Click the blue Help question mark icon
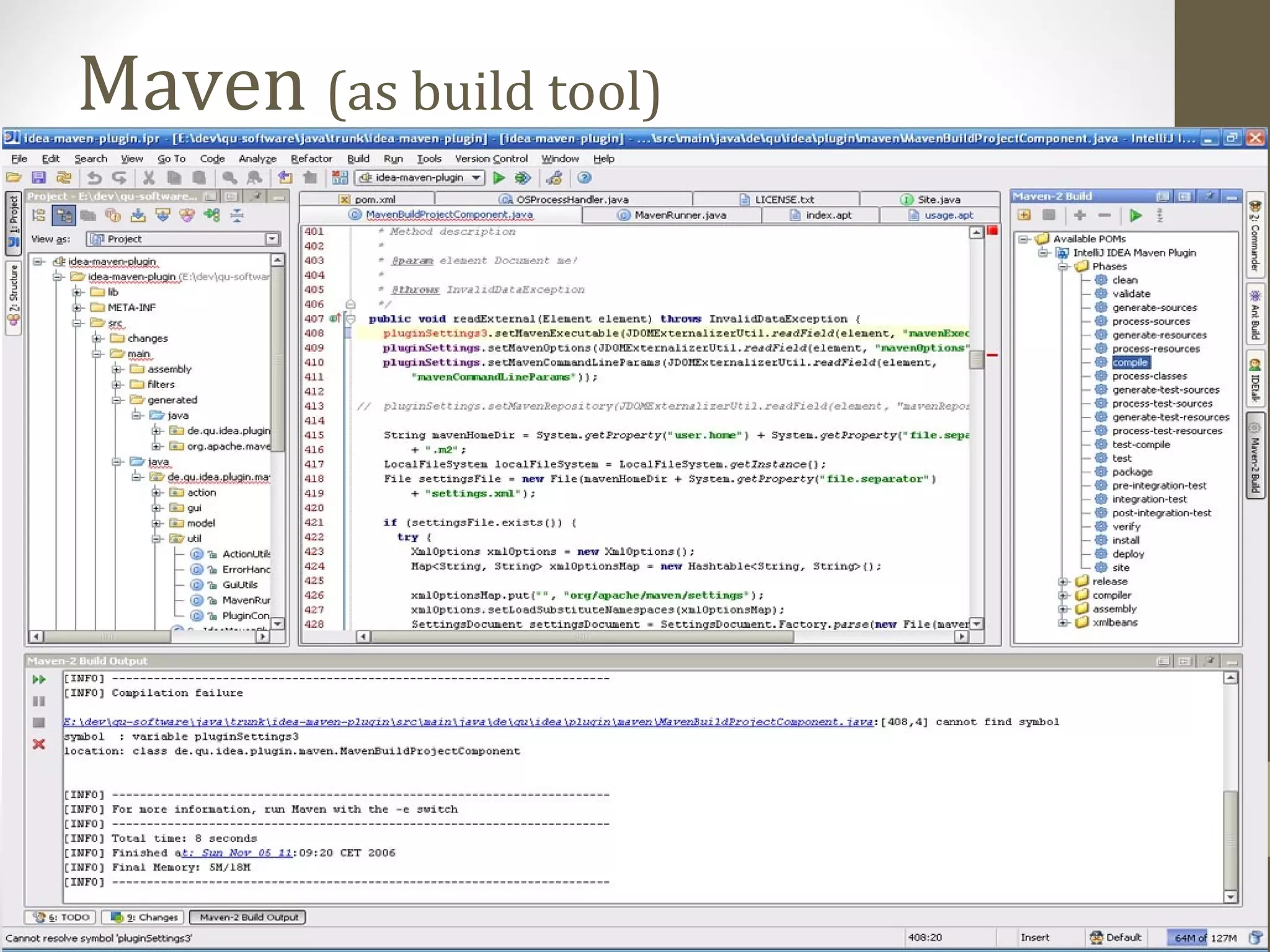 tap(584, 178)
